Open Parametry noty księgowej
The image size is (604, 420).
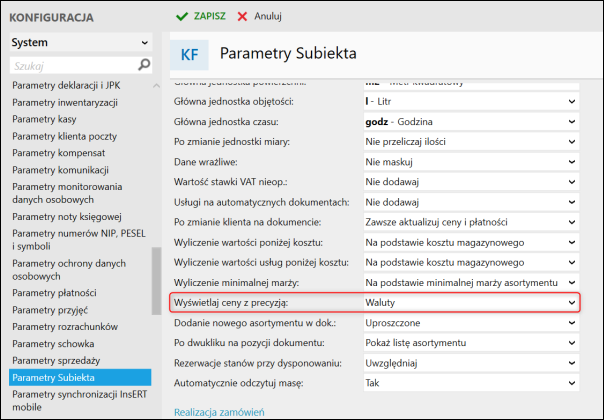tap(67, 217)
